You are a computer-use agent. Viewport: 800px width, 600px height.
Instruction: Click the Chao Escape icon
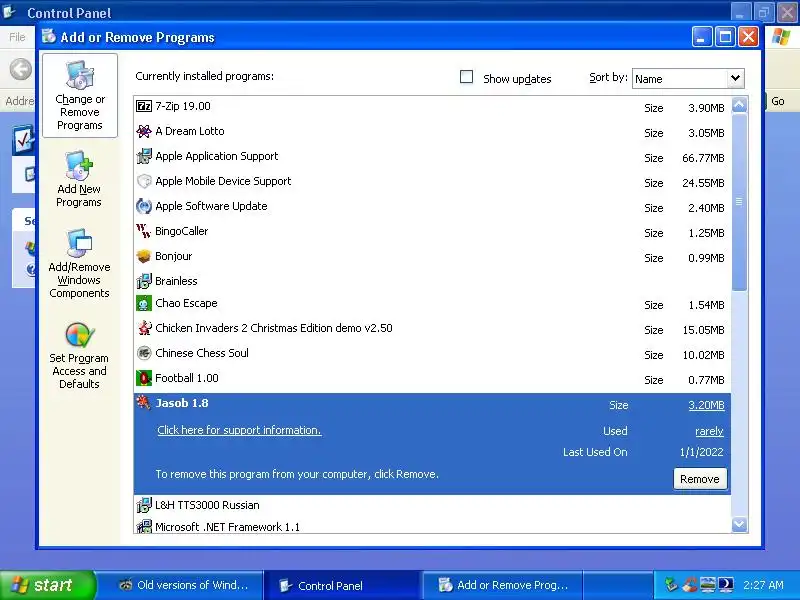pos(144,303)
